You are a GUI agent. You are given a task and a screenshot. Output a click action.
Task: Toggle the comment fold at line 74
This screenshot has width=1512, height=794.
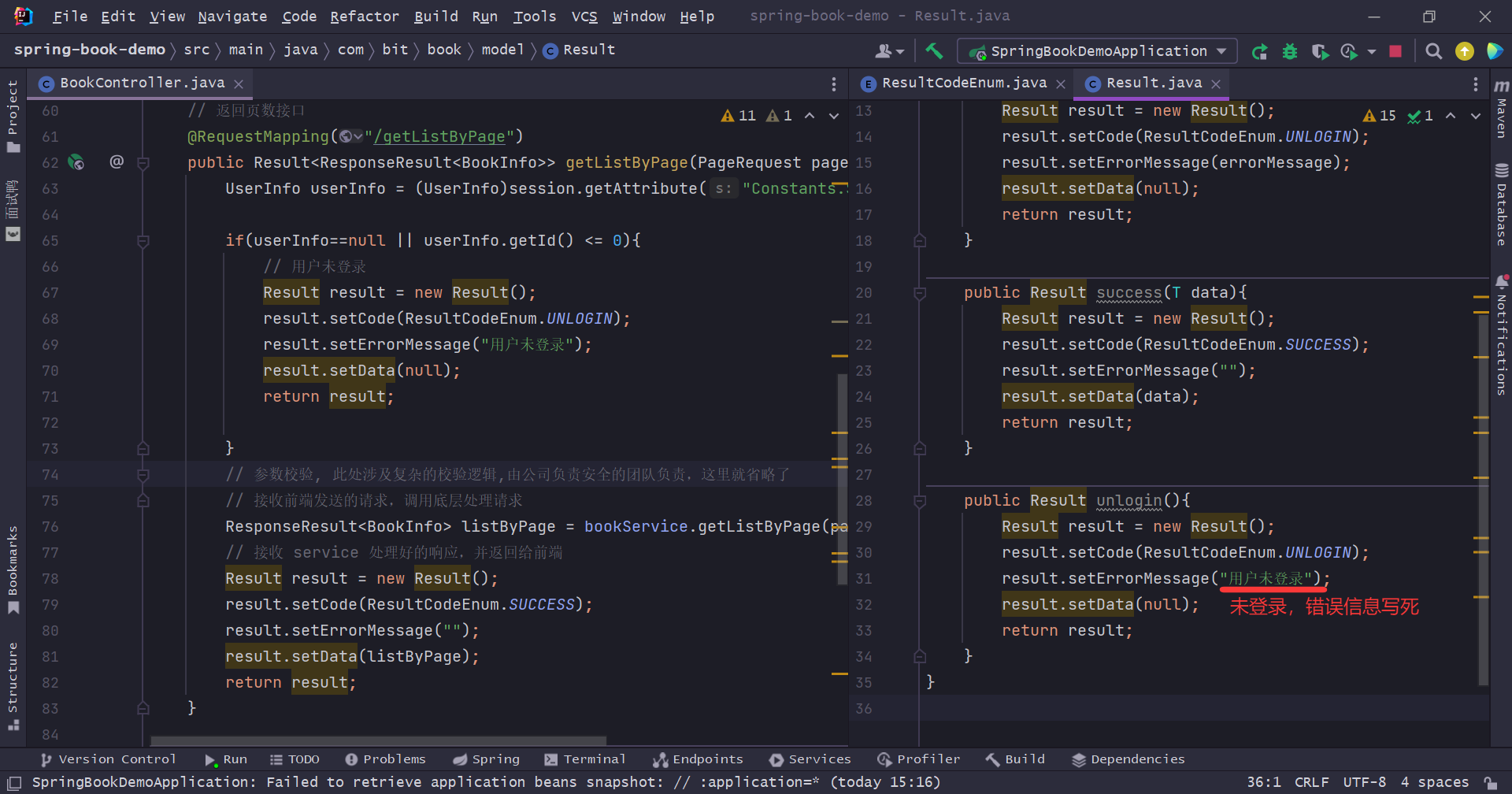point(143,475)
